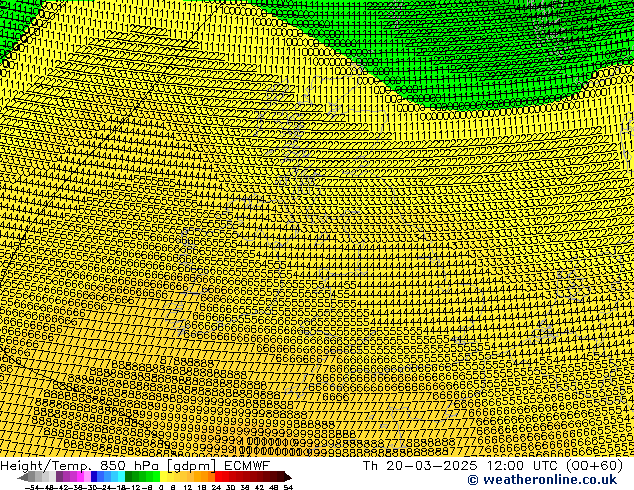Click the 12:00 UTC time label
634x490 pixels.
click(x=523, y=466)
